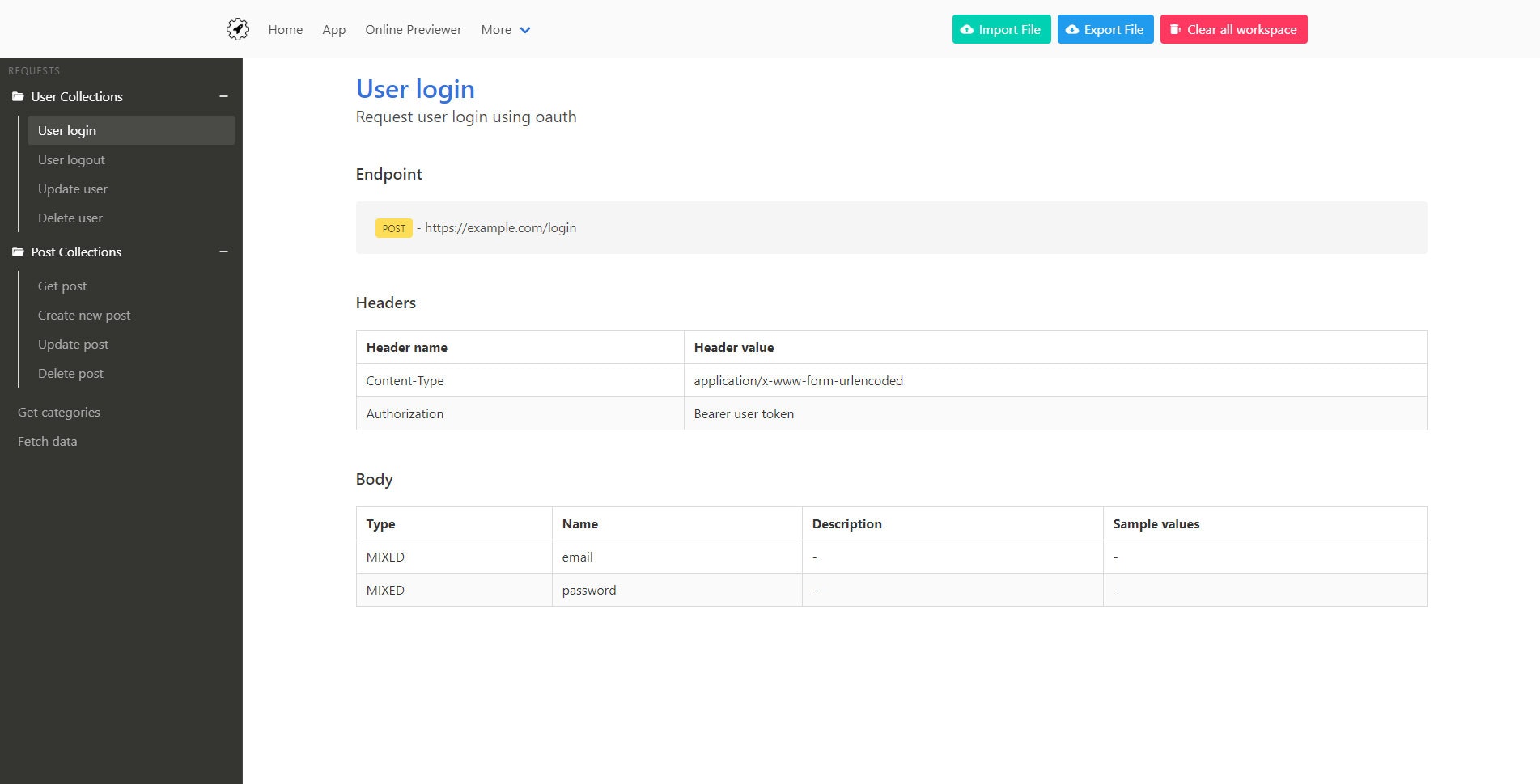The width and height of the screenshot is (1540, 784).
Task: Click the chevron icon next to More
Action: pos(524,30)
